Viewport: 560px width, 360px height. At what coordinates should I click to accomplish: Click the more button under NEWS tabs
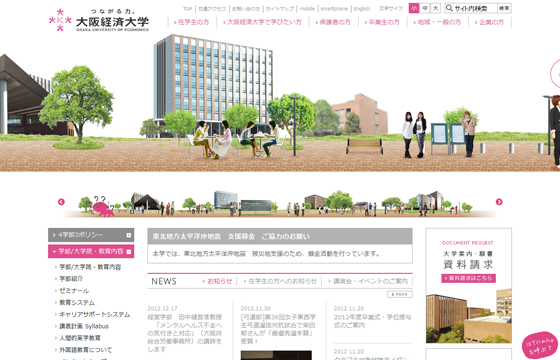(x=400, y=294)
